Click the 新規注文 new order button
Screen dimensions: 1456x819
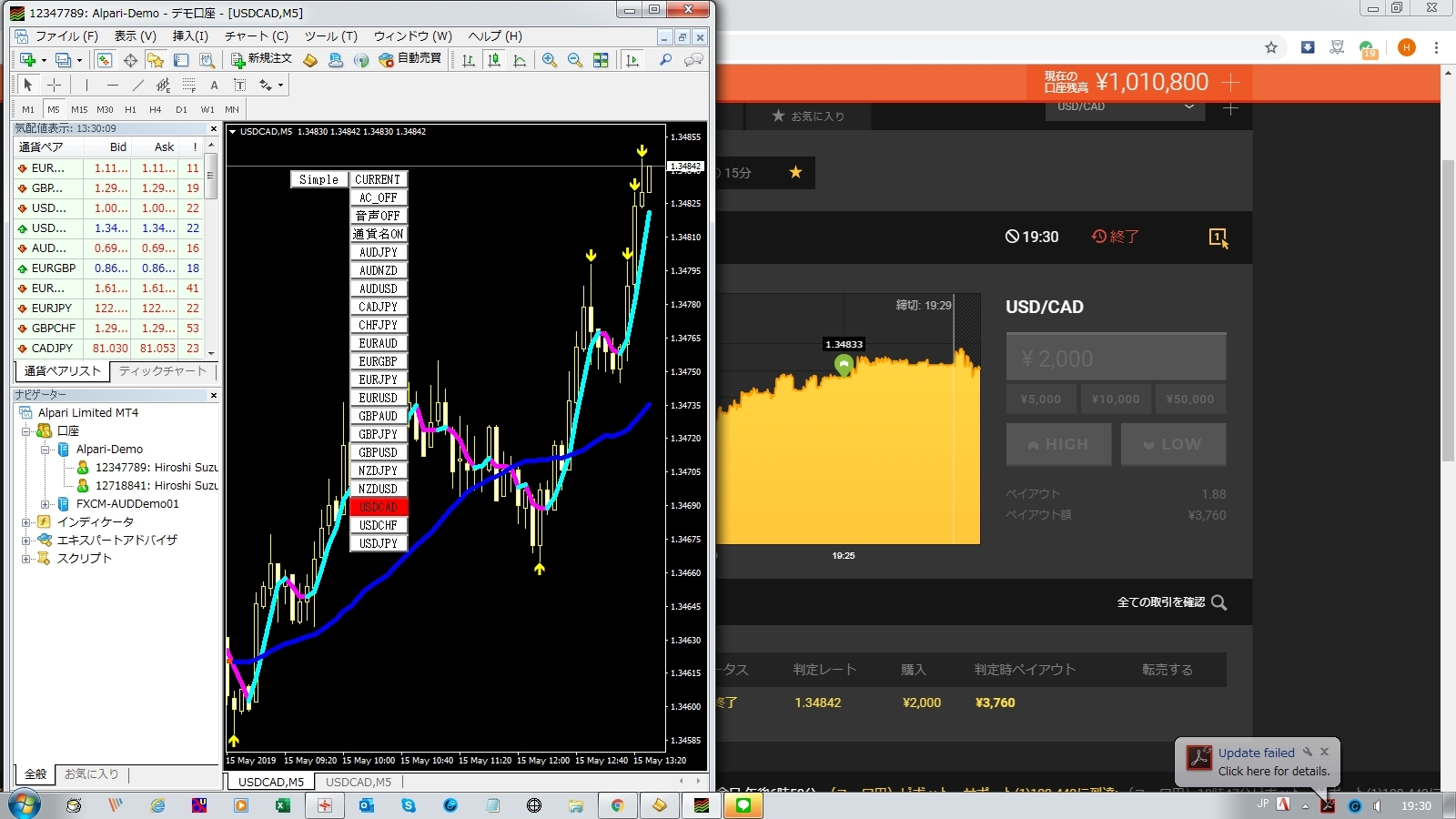point(261,59)
